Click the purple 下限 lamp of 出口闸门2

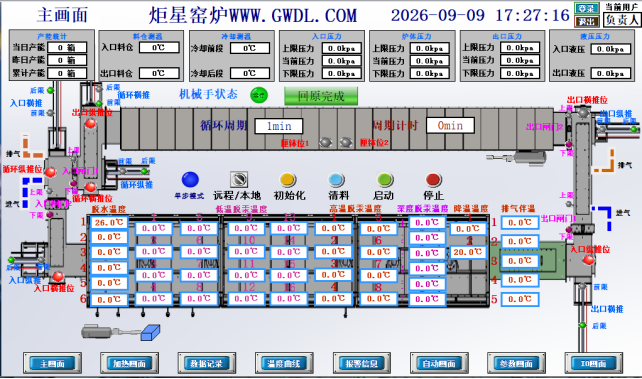(569, 144)
